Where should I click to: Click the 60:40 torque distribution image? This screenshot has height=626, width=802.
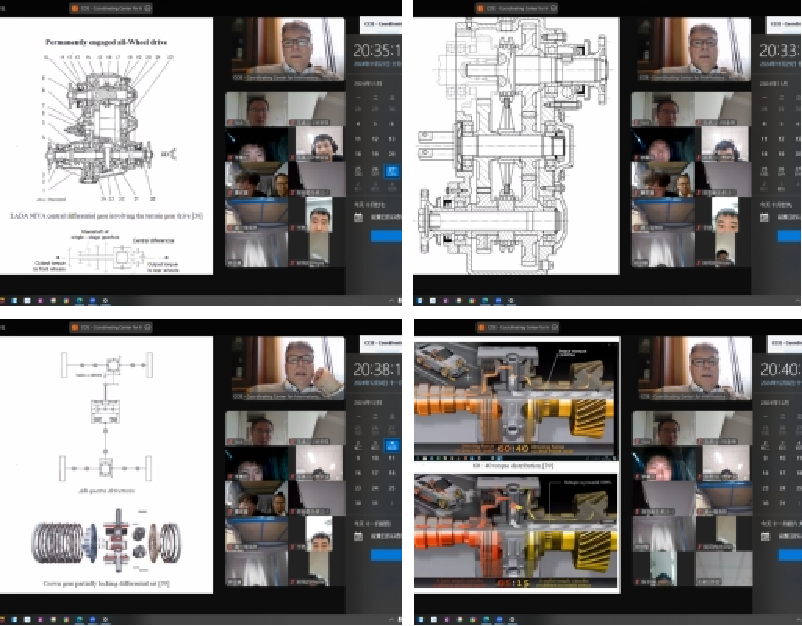516,400
